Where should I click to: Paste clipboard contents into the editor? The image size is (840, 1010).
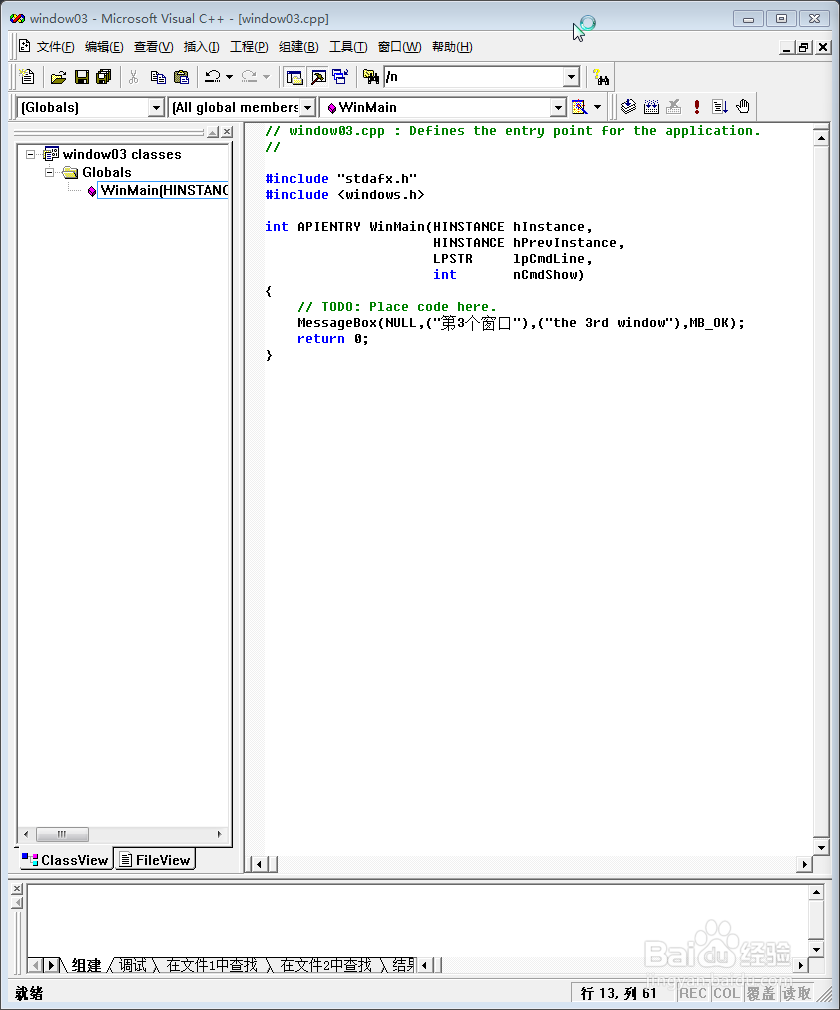pos(183,76)
